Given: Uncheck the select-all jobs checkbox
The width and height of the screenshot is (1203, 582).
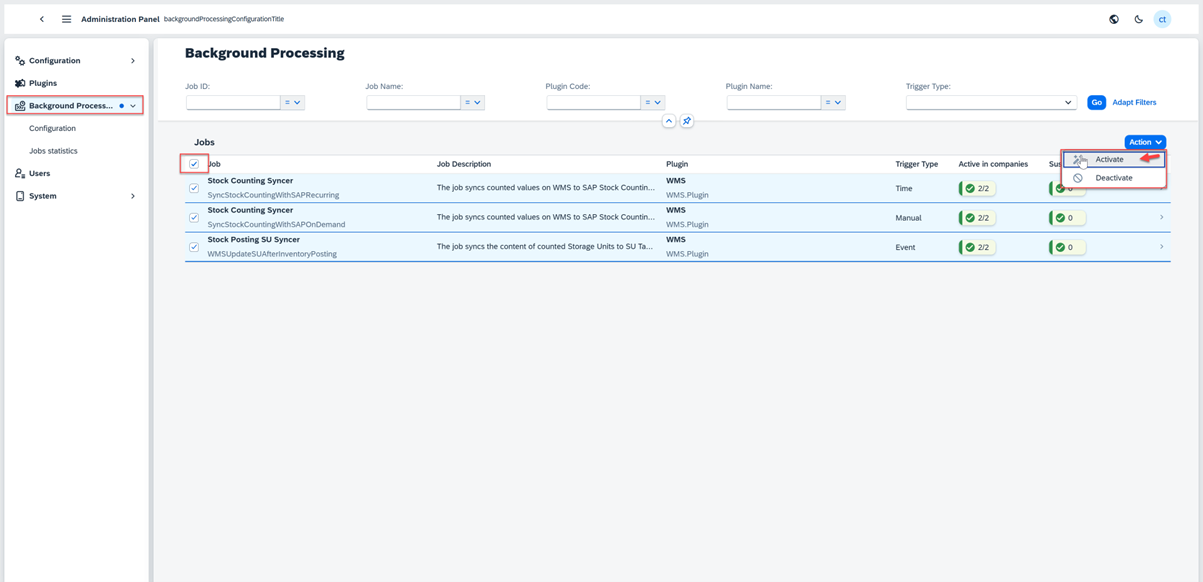Looking at the screenshot, I should 193,164.
